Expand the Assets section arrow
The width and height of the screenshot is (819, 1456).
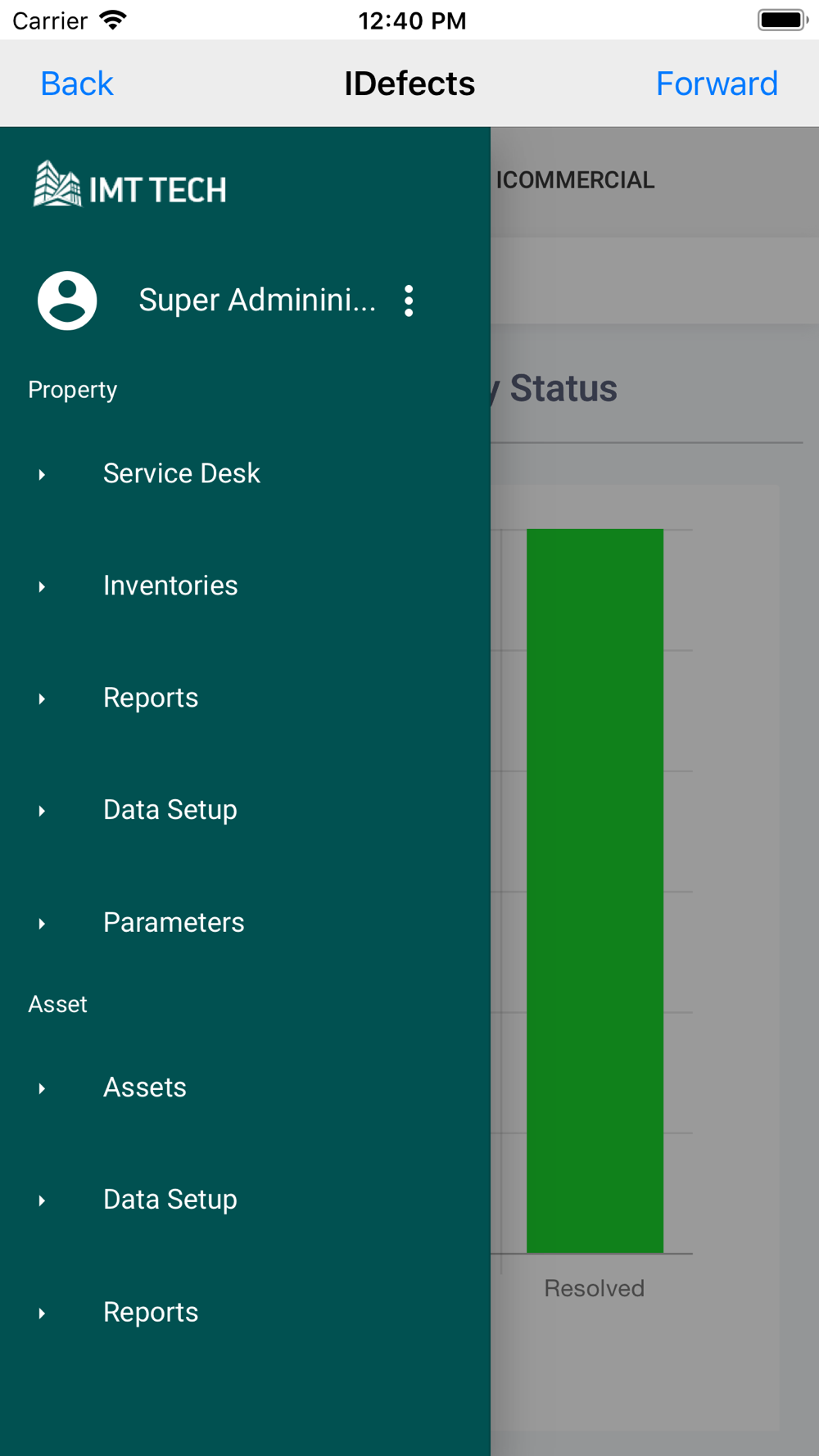pos(42,1088)
